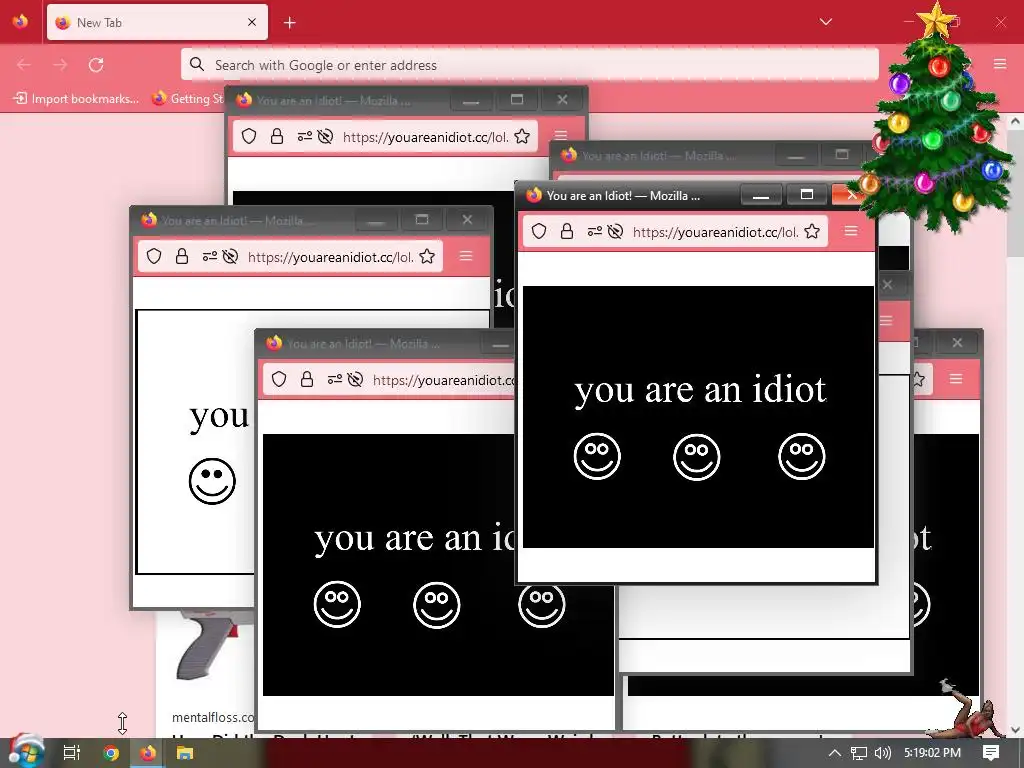Open a new tab with the plus button
The width and height of the screenshot is (1024, 768).
point(289,23)
